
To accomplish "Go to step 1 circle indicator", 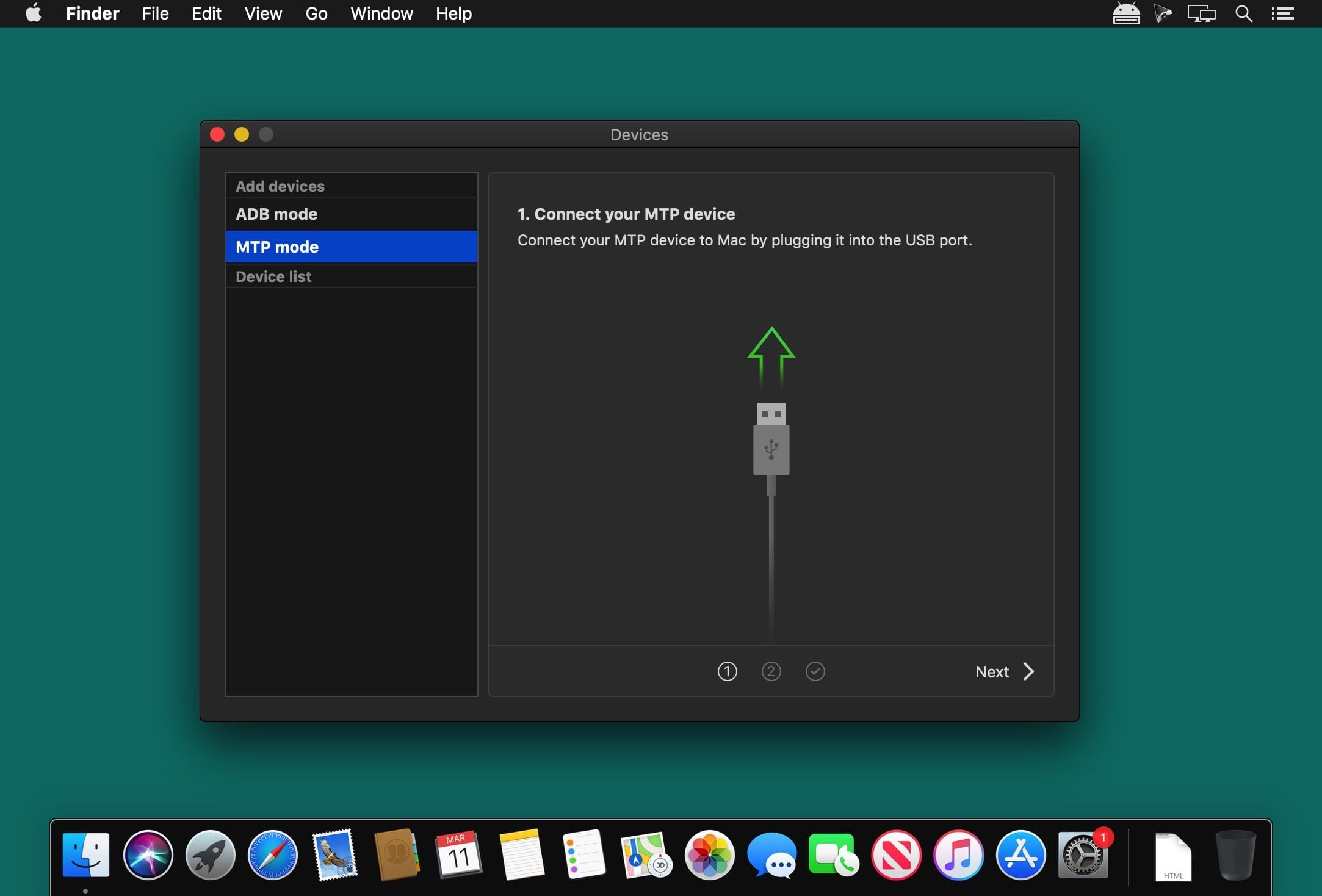I will coord(727,671).
